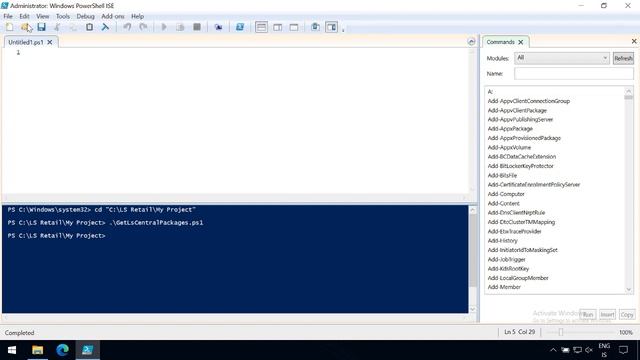The width and height of the screenshot is (640, 360).
Task: Open the View menu
Action: click(42, 16)
